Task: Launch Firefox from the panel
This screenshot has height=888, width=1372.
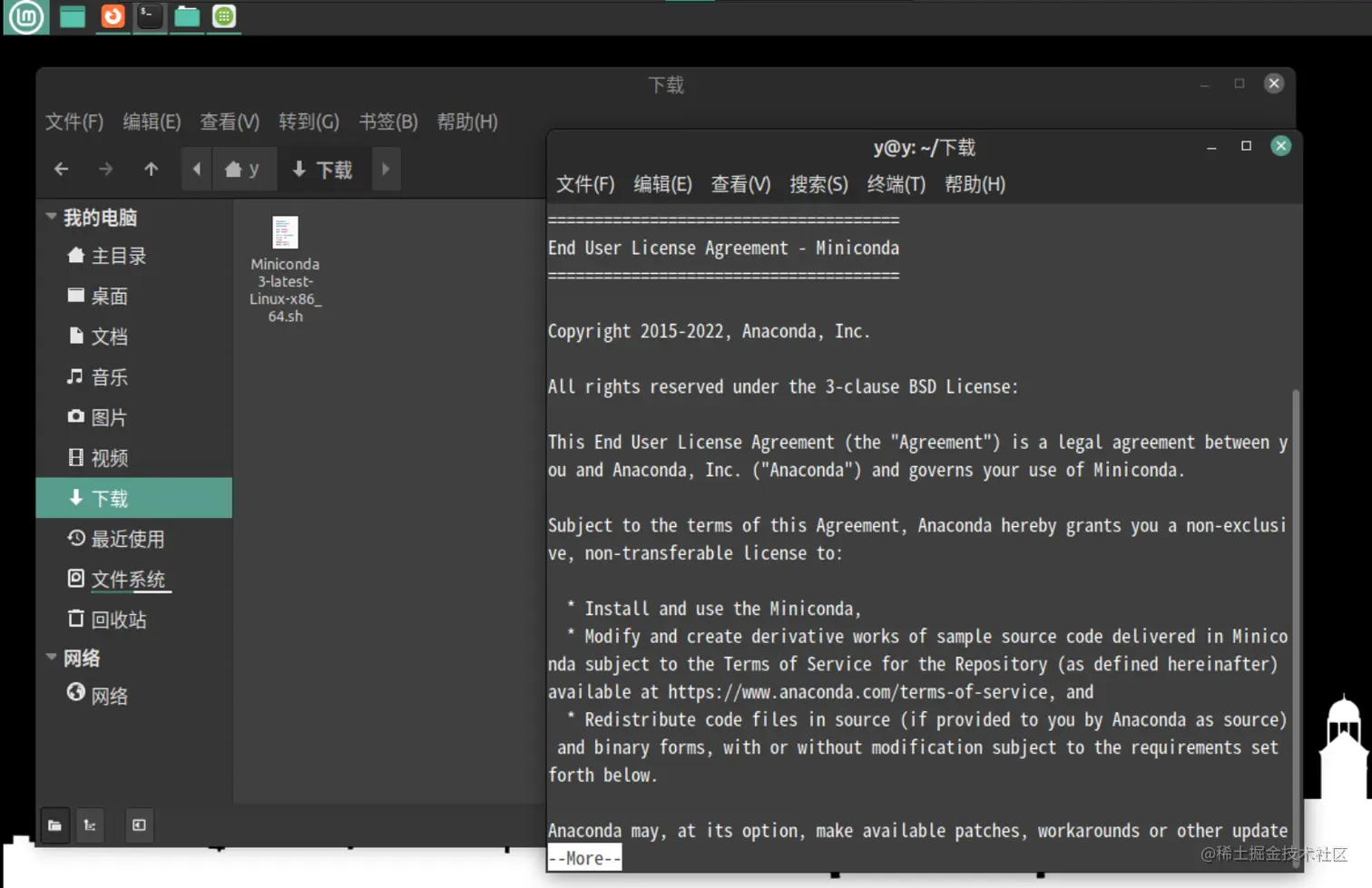Action: (113, 16)
